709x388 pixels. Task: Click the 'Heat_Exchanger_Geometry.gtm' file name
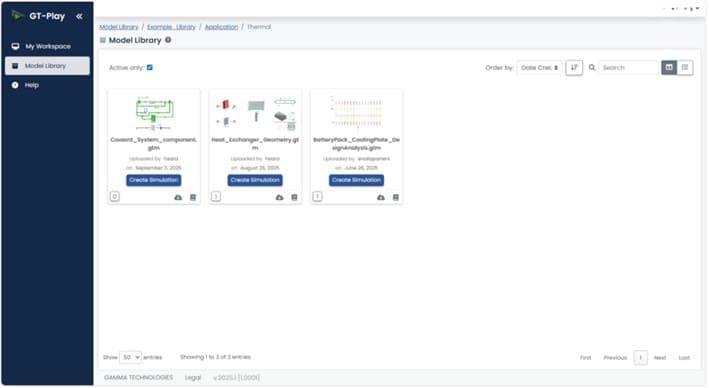[255, 144]
